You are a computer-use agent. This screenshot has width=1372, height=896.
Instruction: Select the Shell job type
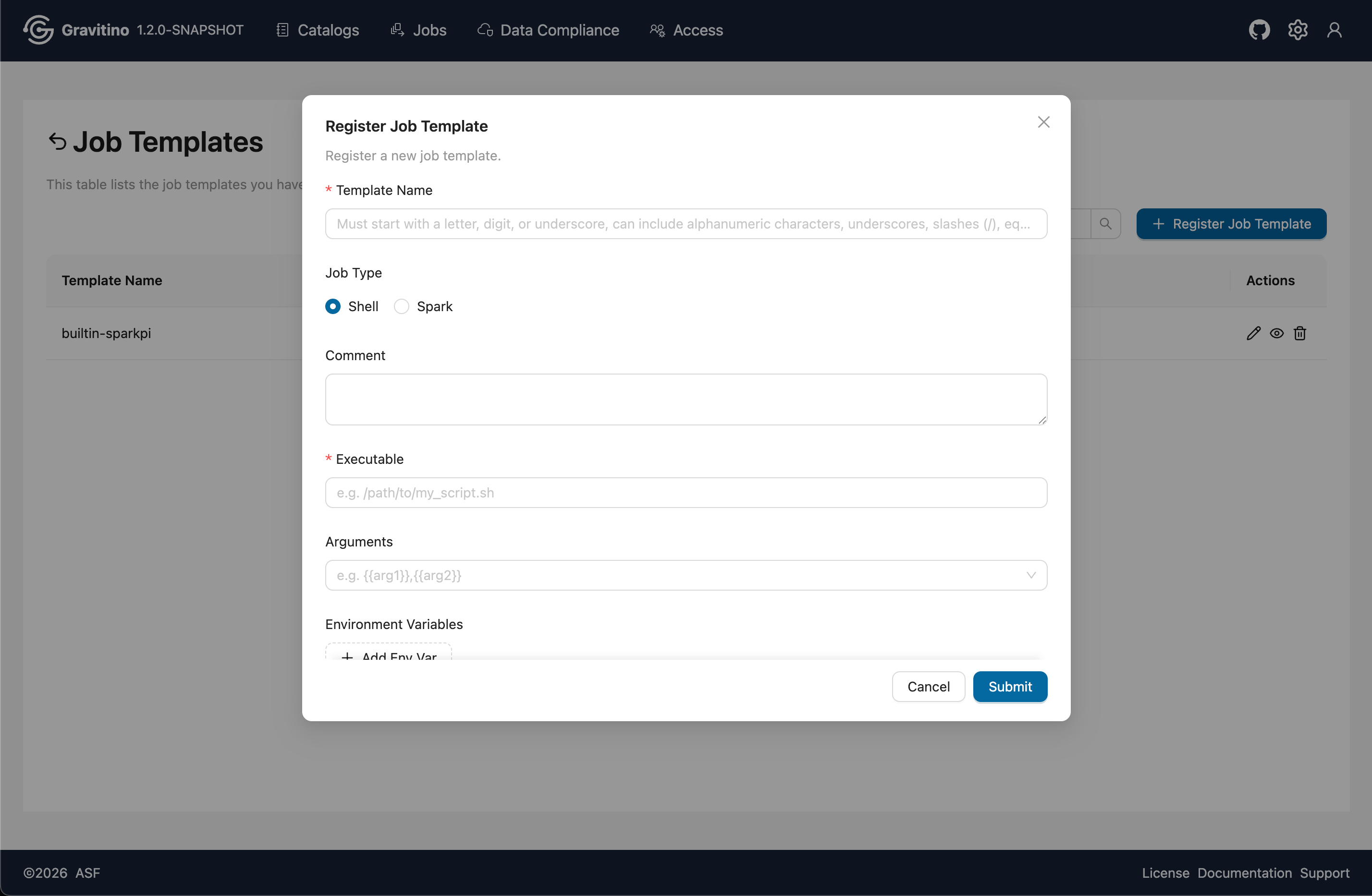[x=332, y=306]
